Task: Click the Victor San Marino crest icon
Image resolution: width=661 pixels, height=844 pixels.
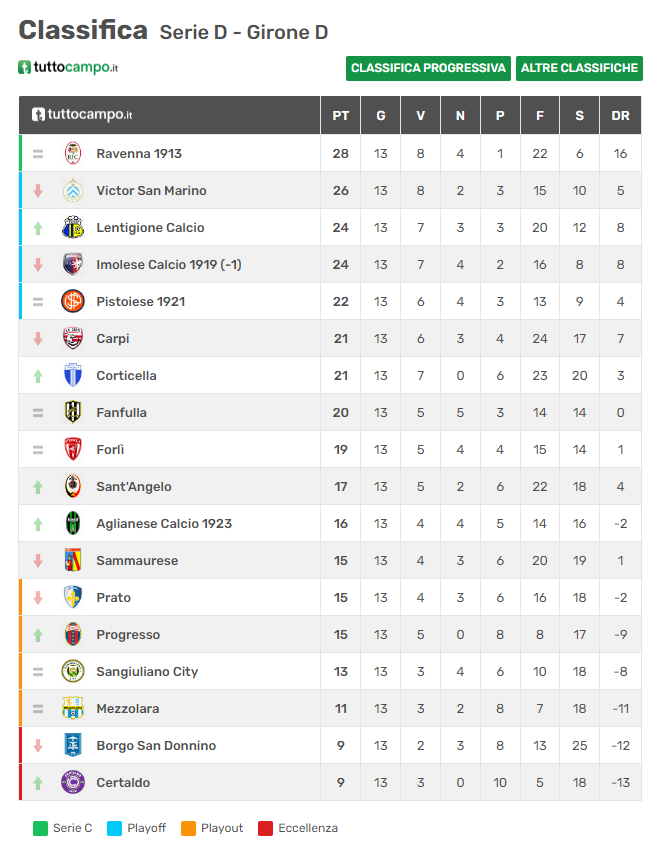Action: (73, 191)
